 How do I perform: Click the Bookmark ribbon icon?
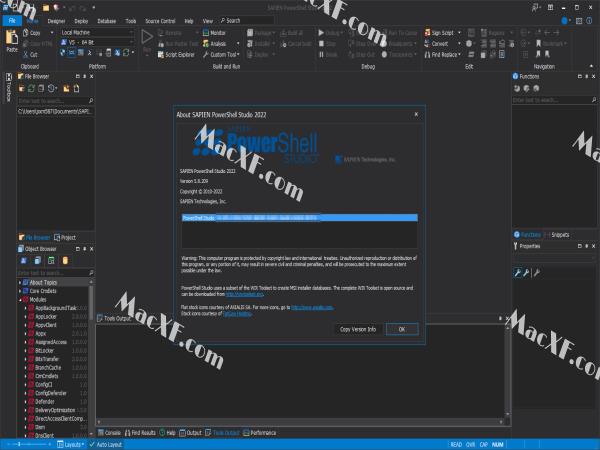click(538, 44)
